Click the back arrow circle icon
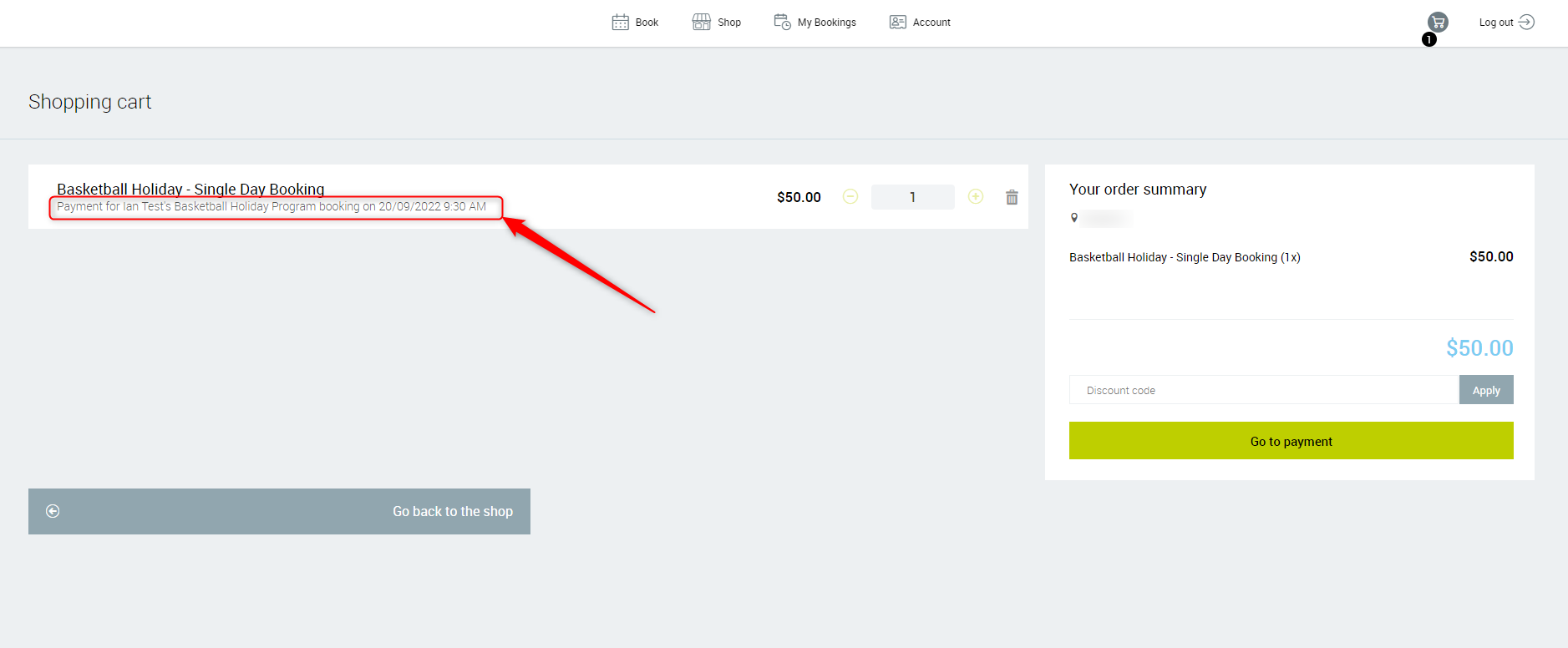The image size is (1568, 648). (53, 511)
